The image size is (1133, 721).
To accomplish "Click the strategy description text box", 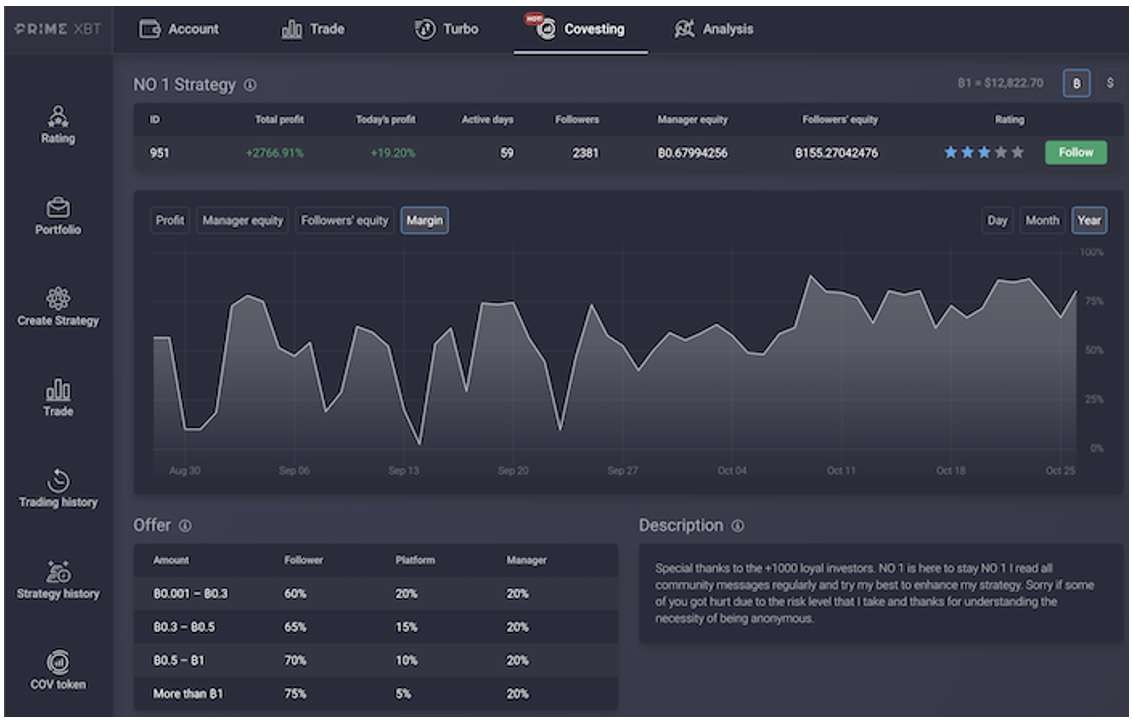I will tap(880, 593).
